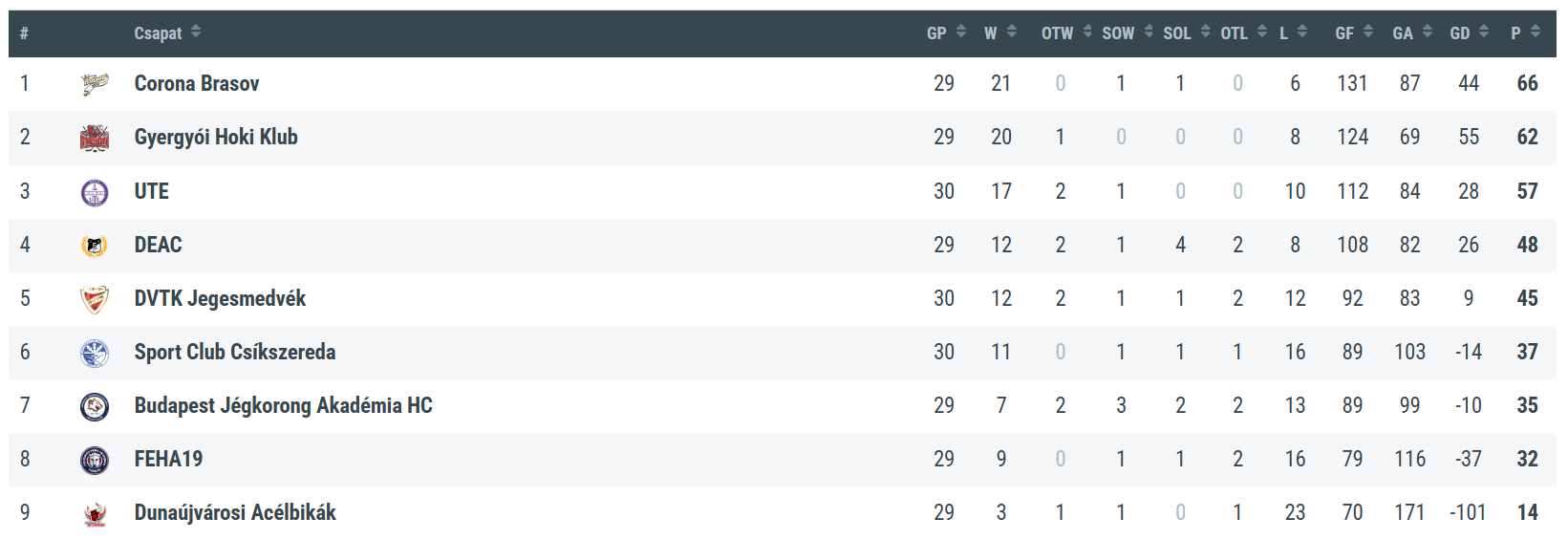The image size is (1568, 540).
Task: Click the # rank column header
Action: tap(24, 33)
